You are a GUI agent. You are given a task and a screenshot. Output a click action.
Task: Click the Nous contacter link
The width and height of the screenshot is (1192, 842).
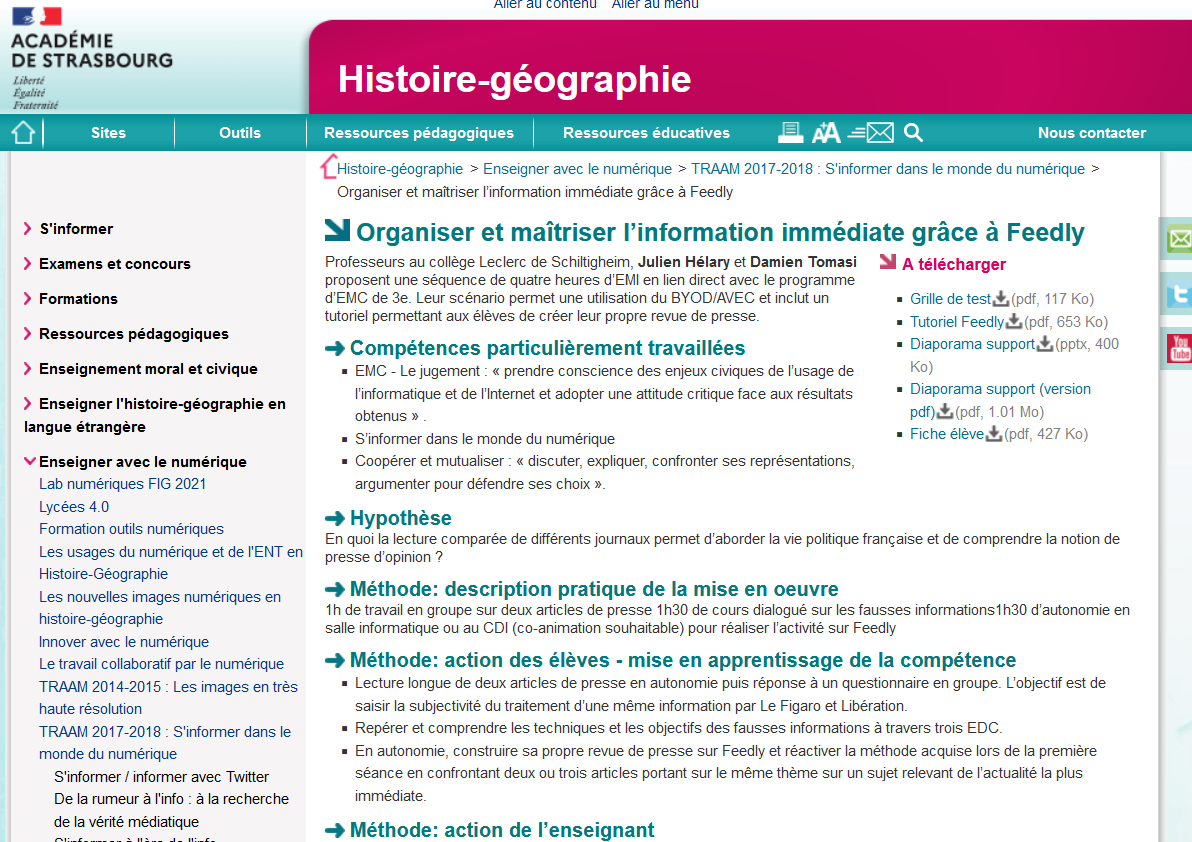(1091, 133)
